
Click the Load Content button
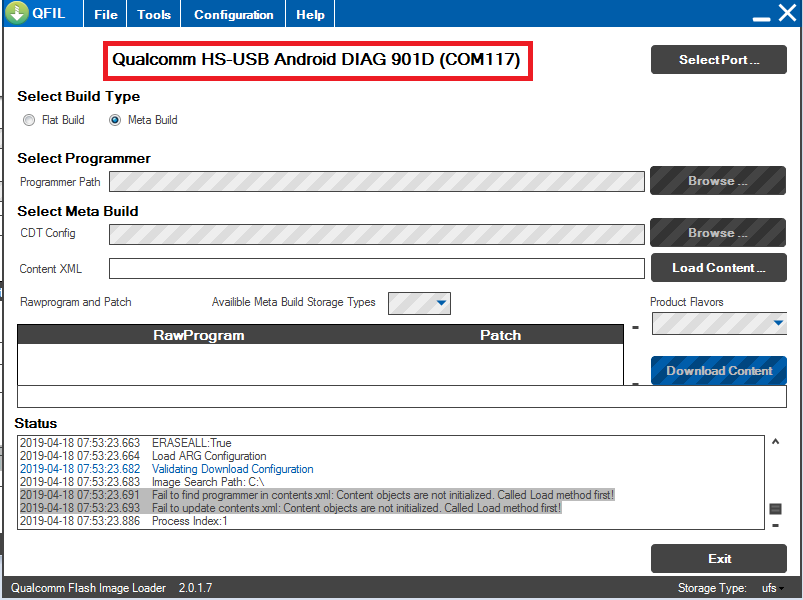click(718, 268)
